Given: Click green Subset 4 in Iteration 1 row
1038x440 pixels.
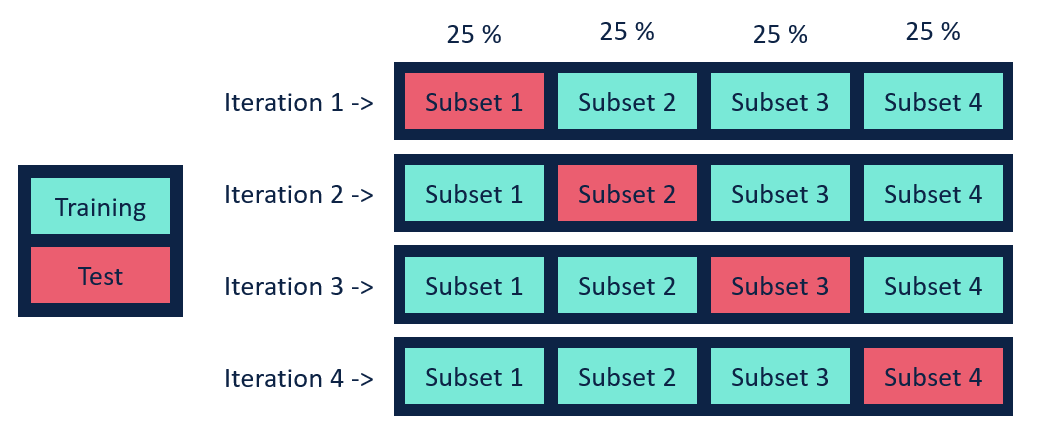Looking at the screenshot, I should 933,101.
